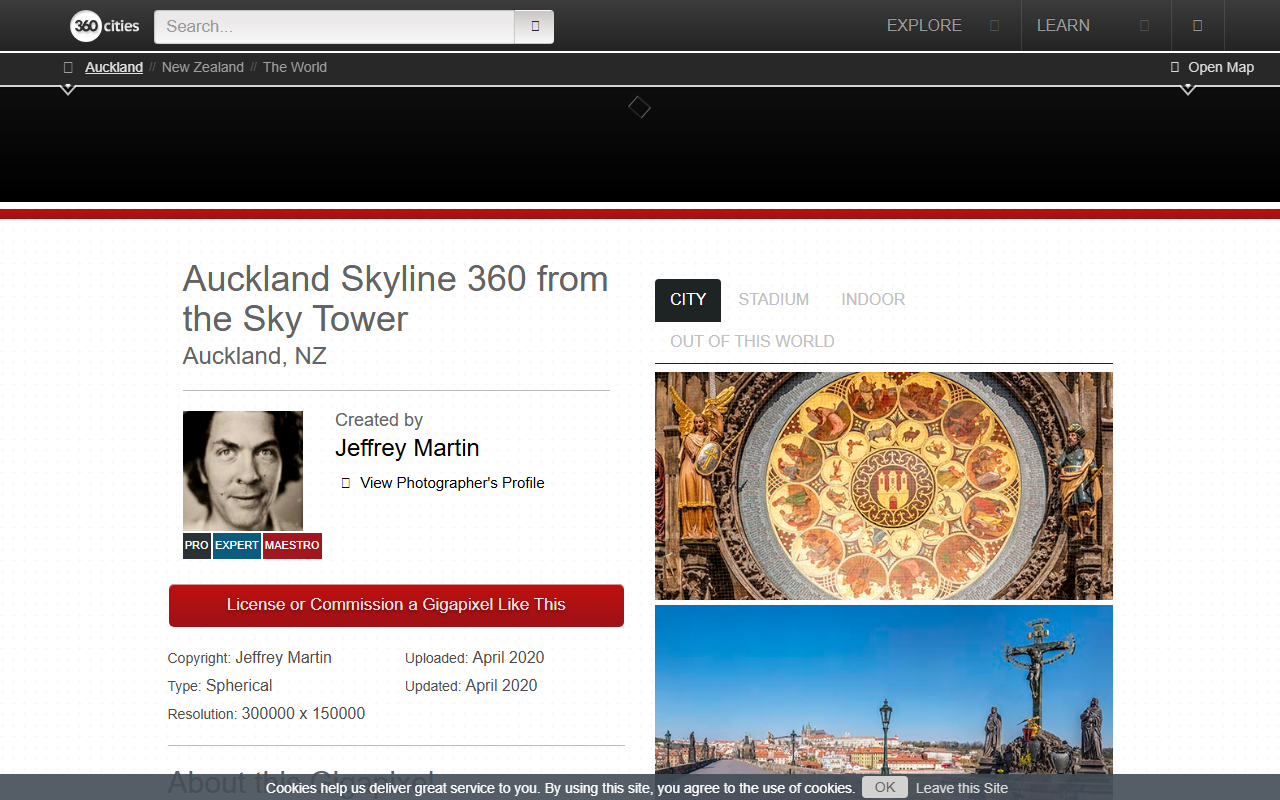This screenshot has height=800, width=1280.
Task: Click the PRO badge
Action: (197, 546)
